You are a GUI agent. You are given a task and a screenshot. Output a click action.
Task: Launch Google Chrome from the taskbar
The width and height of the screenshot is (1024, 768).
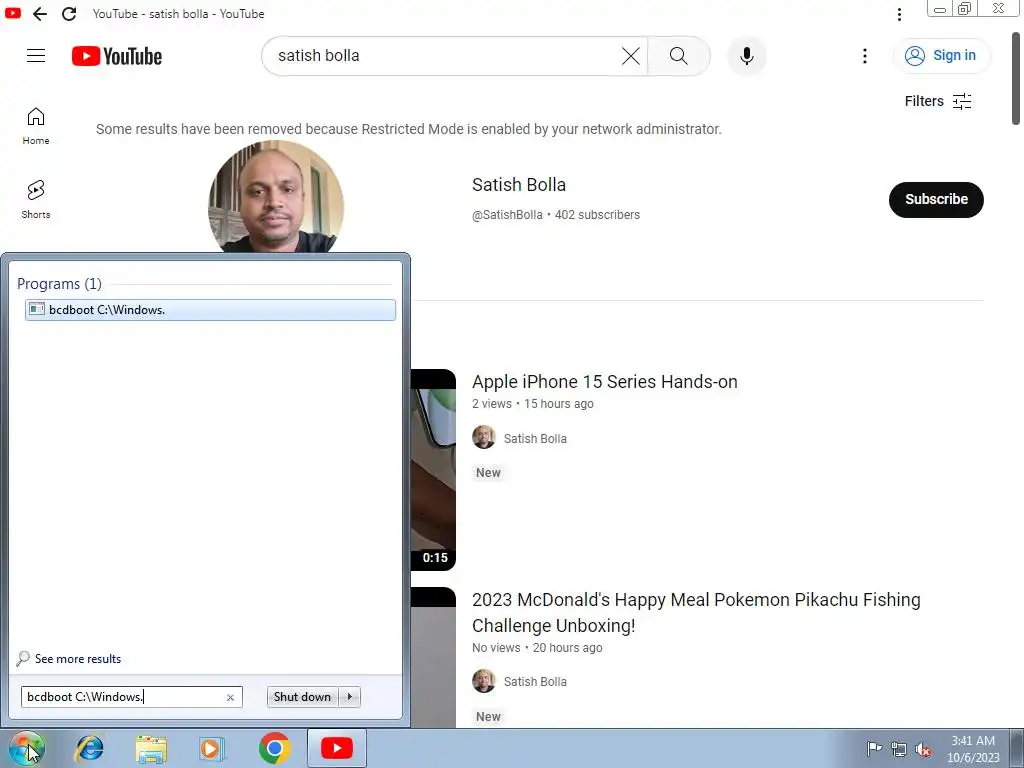[x=274, y=748]
